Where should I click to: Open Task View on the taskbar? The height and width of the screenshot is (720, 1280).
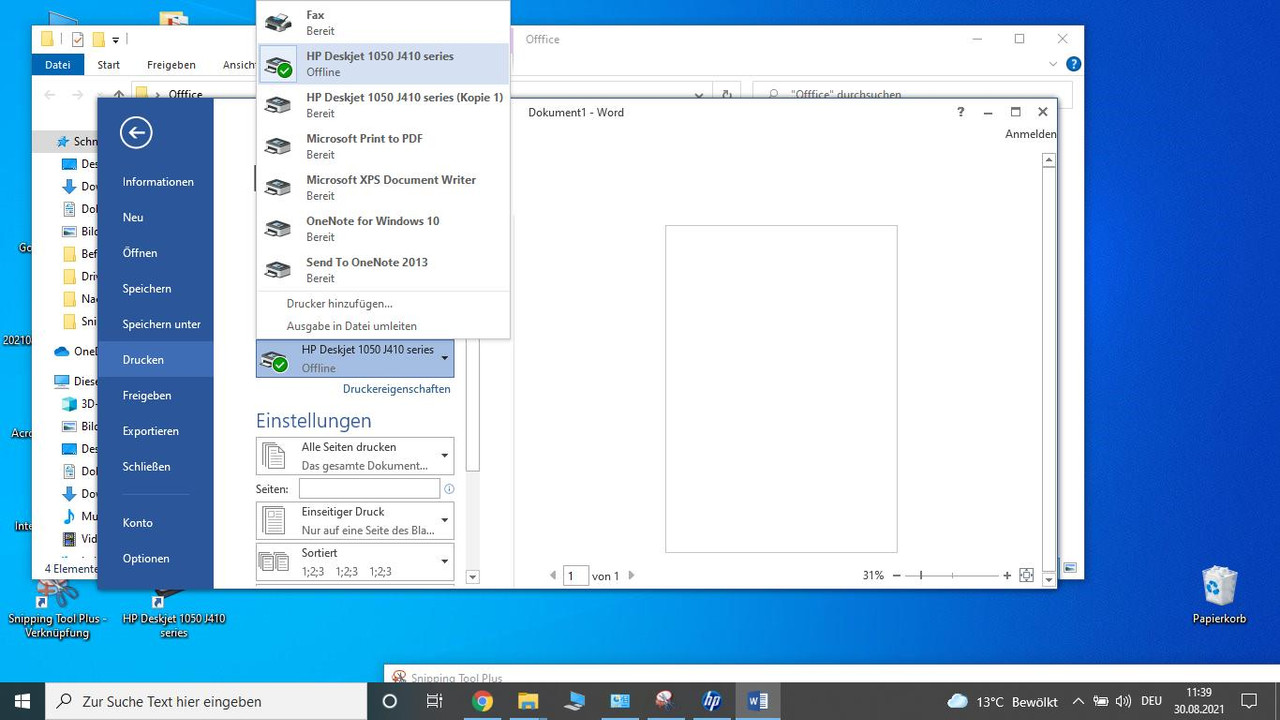(434, 701)
